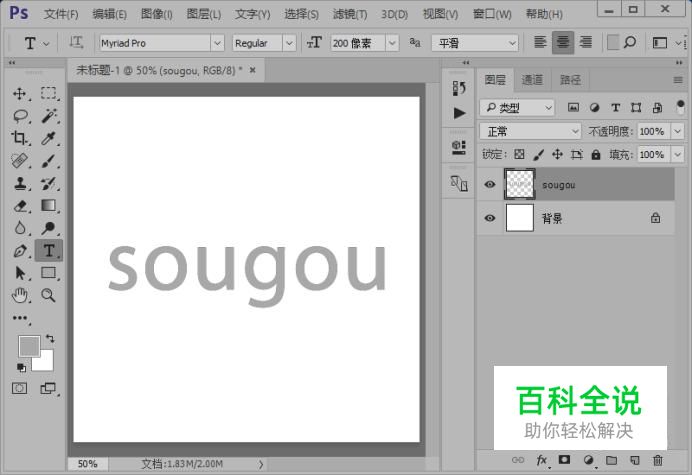Screen dimensions: 692x475
Task: Align text left
Action: click(540, 43)
